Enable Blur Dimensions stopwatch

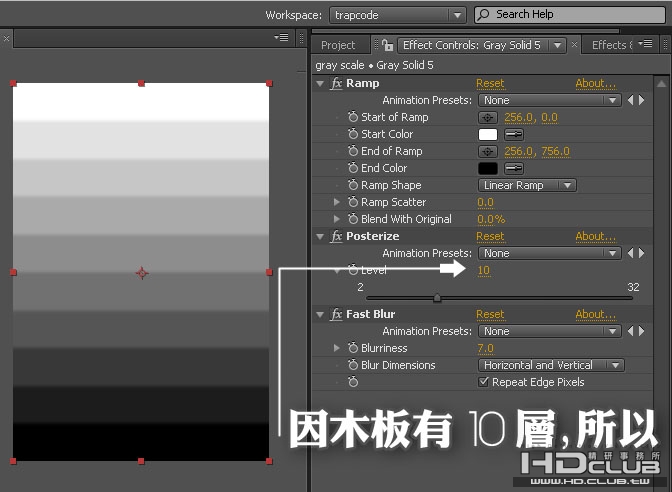pos(353,365)
